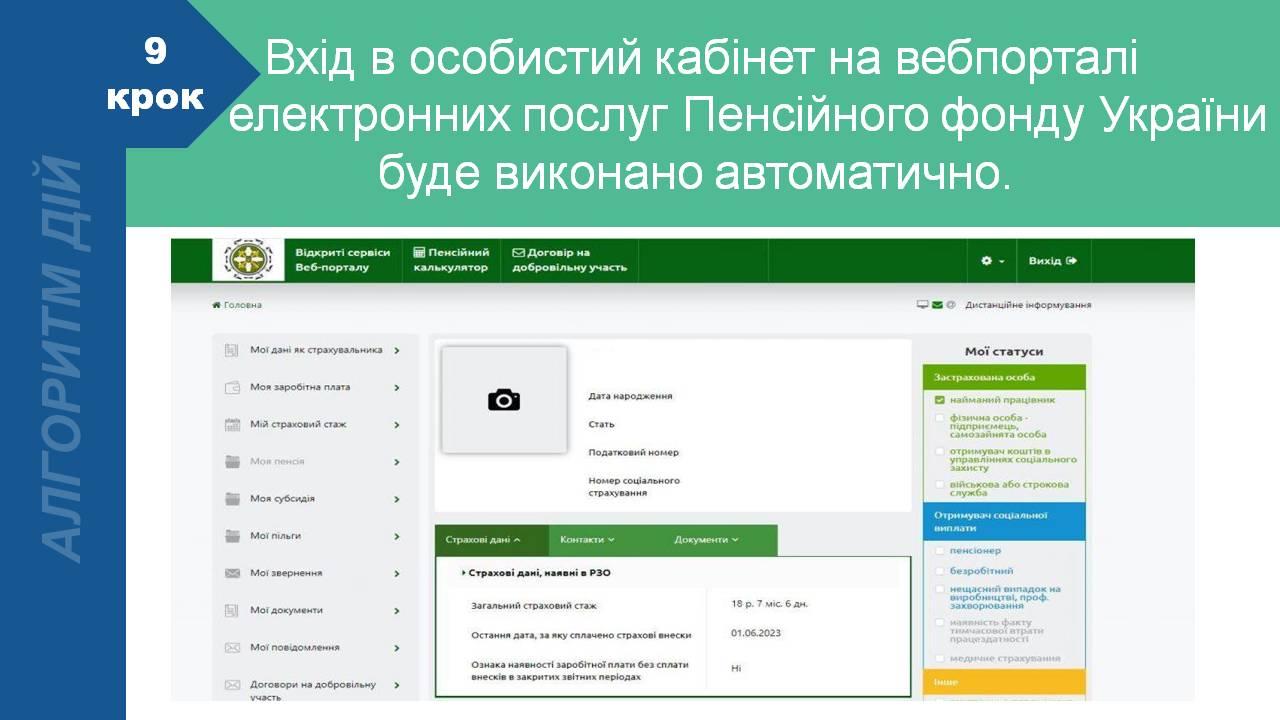Go to Головна breadcrumb
The width and height of the screenshot is (1280, 720).
[x=242, y=305]
